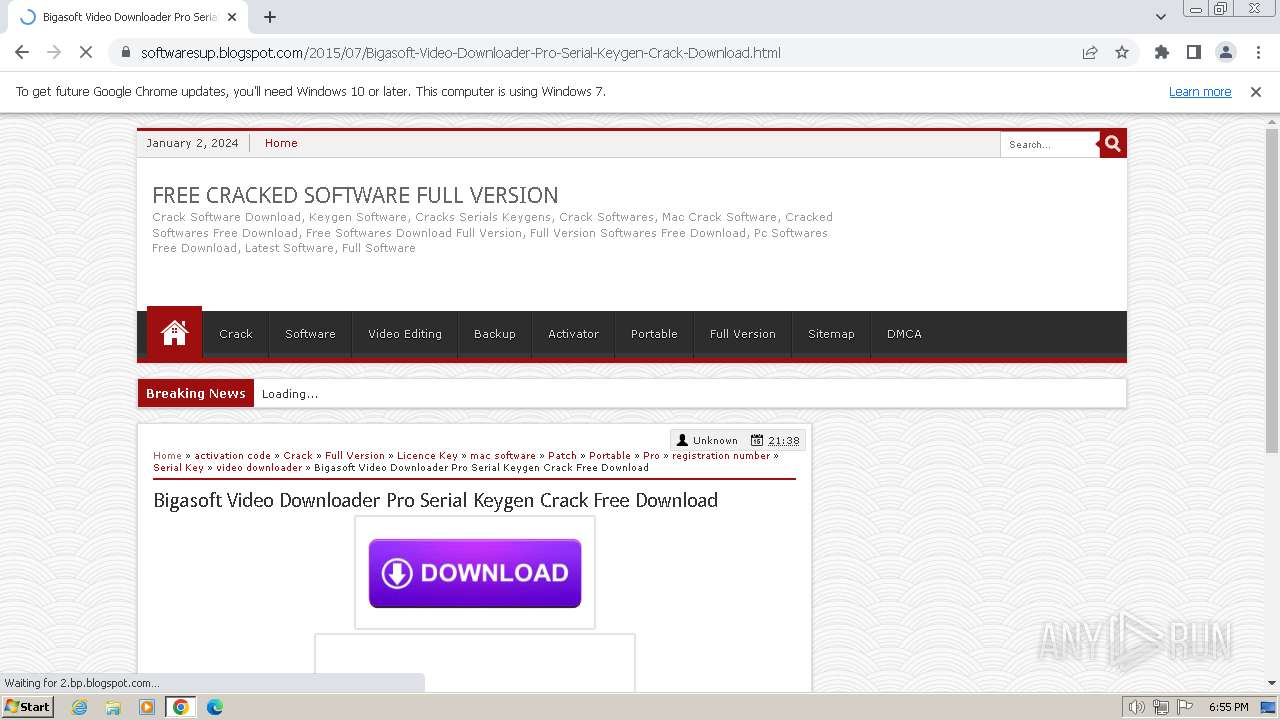Open the Video Editing menu item
The image size is (1280, 720).
coord(405,334)
